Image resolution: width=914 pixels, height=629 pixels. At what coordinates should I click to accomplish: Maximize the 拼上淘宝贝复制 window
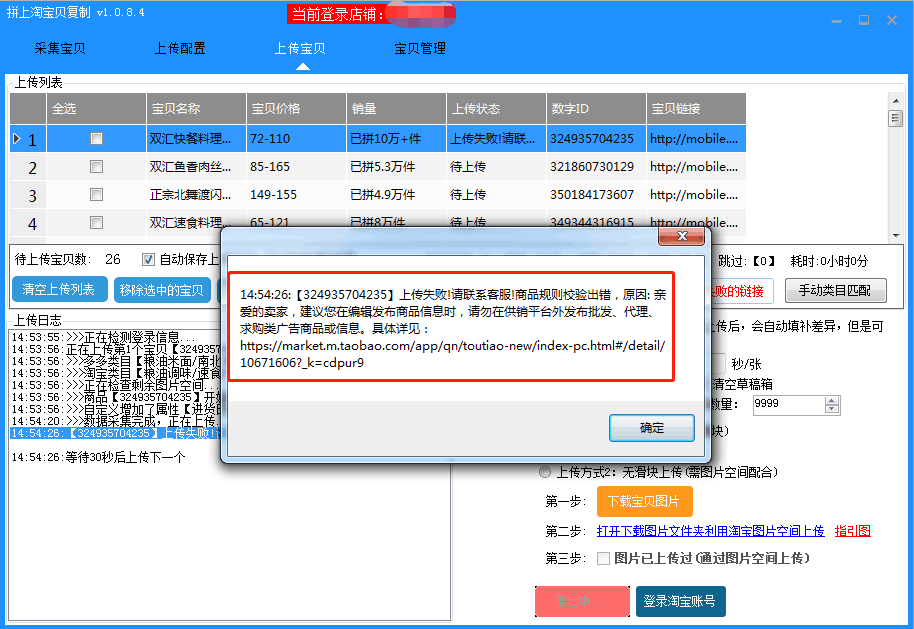coord(864,20)
